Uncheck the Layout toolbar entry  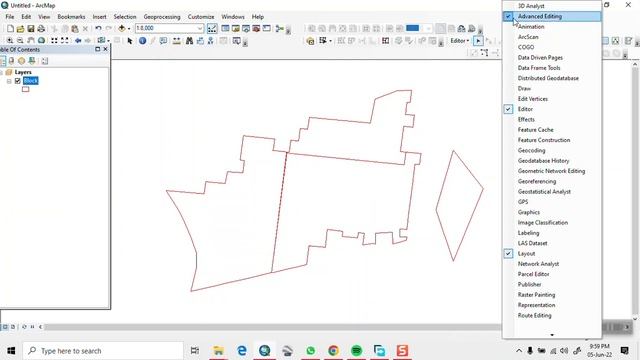coord(552,253)
